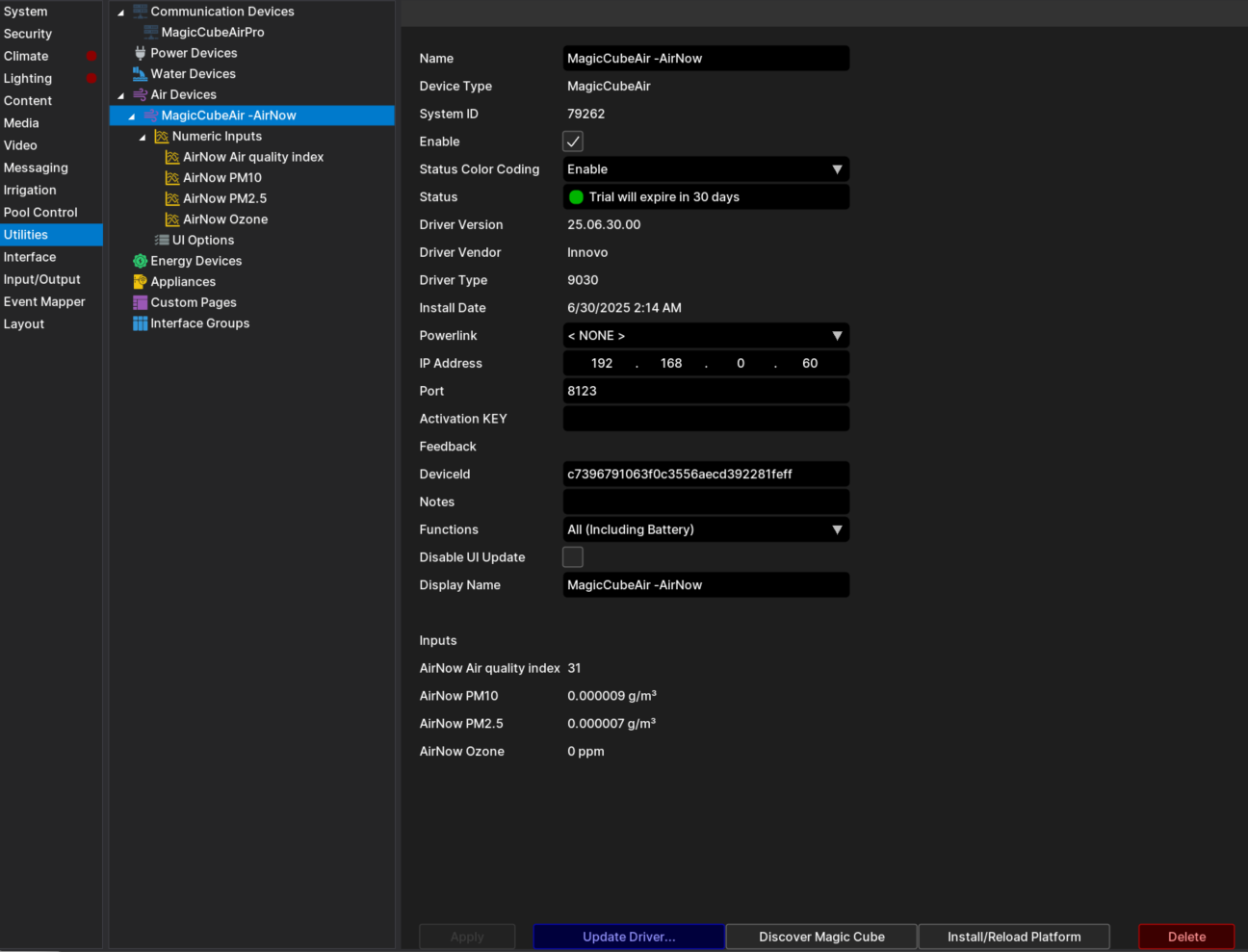1248x952 pixels.
Task: Open the Input/Output section
Action: pos(51,279)
